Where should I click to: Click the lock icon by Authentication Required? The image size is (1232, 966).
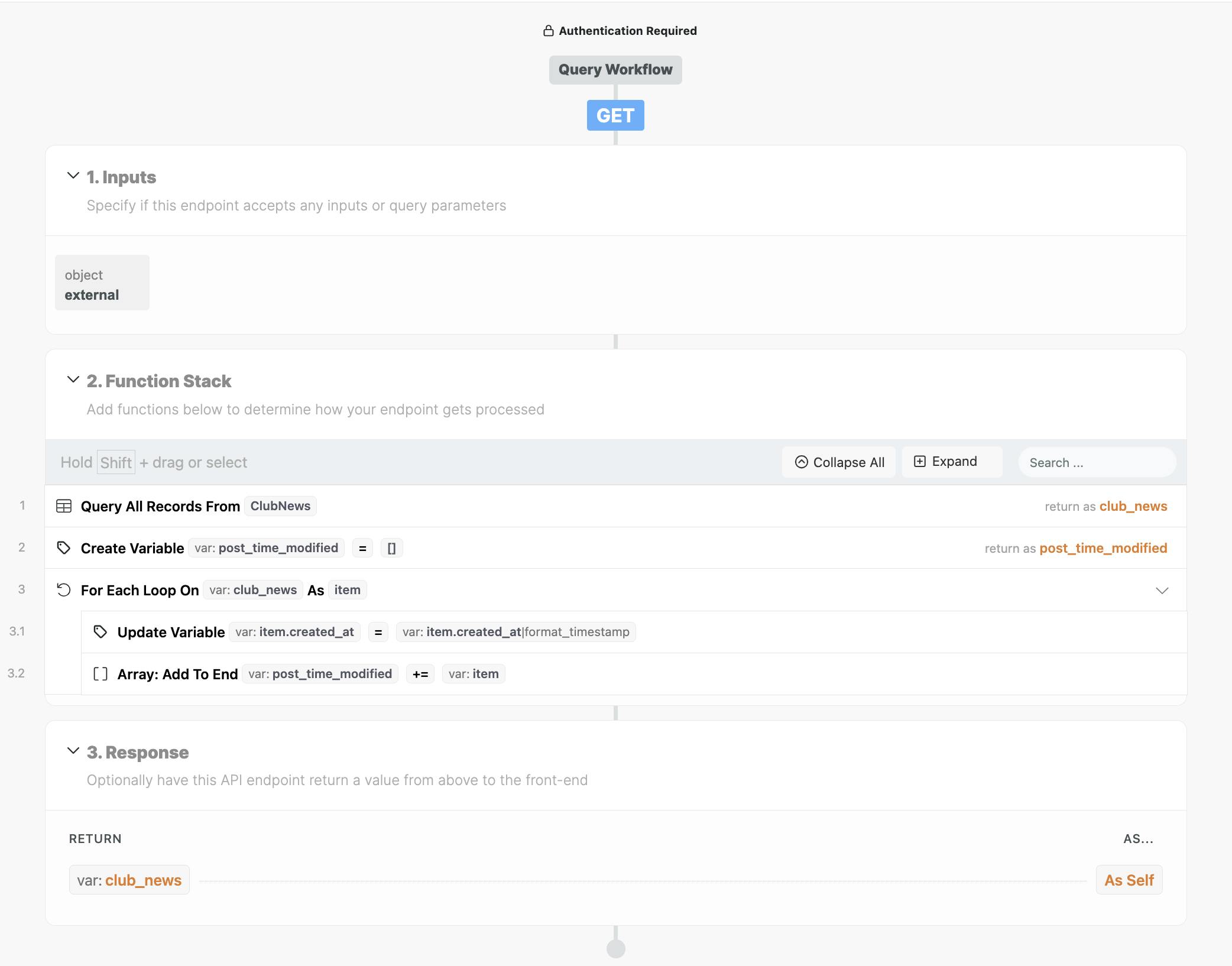click(549, 31)
